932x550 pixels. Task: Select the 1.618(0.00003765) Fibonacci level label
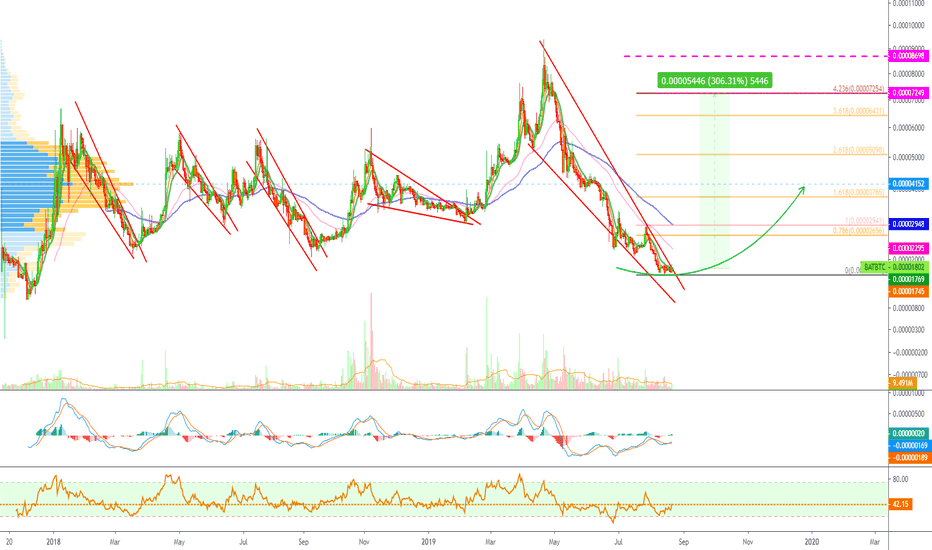(858, 193)
